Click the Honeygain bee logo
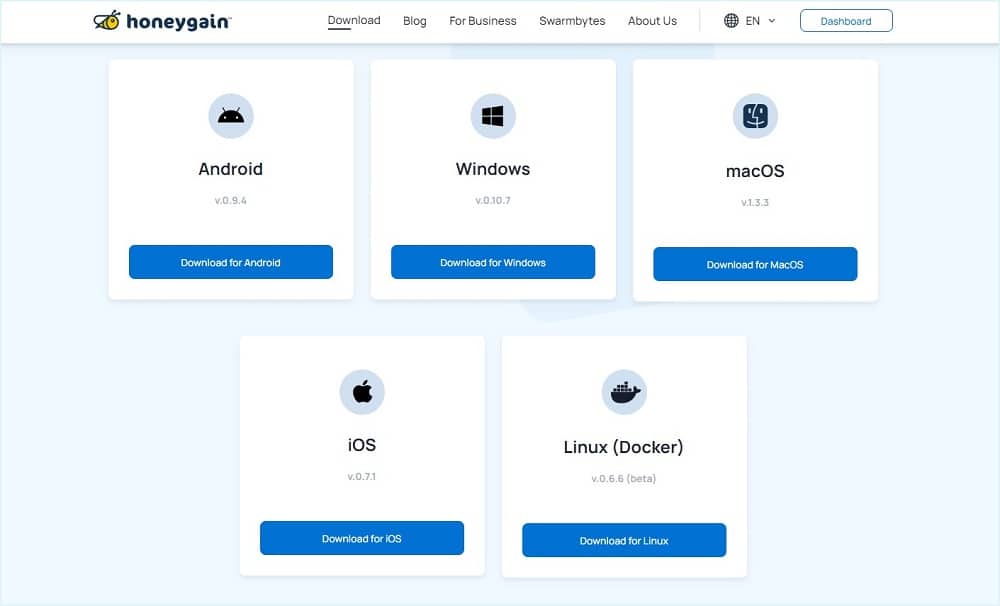 (x=107, y=20)
